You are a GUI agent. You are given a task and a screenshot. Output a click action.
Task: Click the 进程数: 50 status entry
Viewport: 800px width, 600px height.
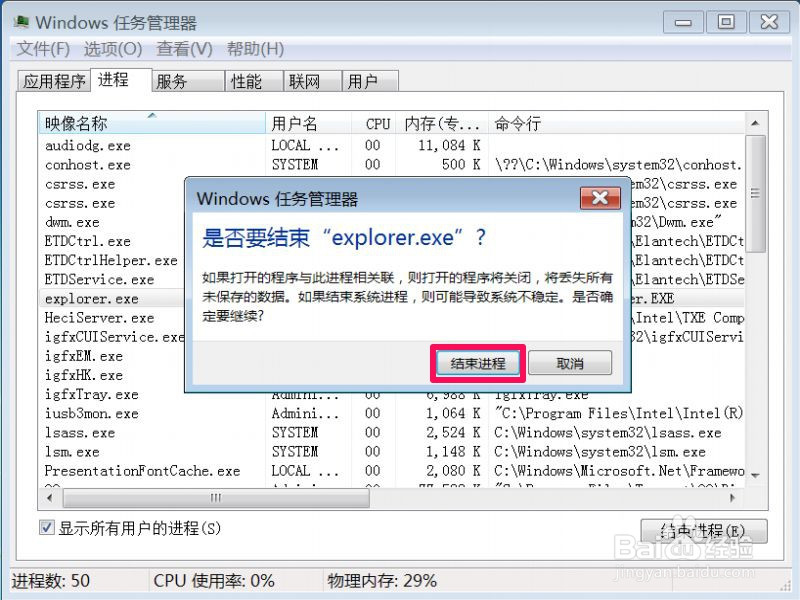[x=51, y=581]
